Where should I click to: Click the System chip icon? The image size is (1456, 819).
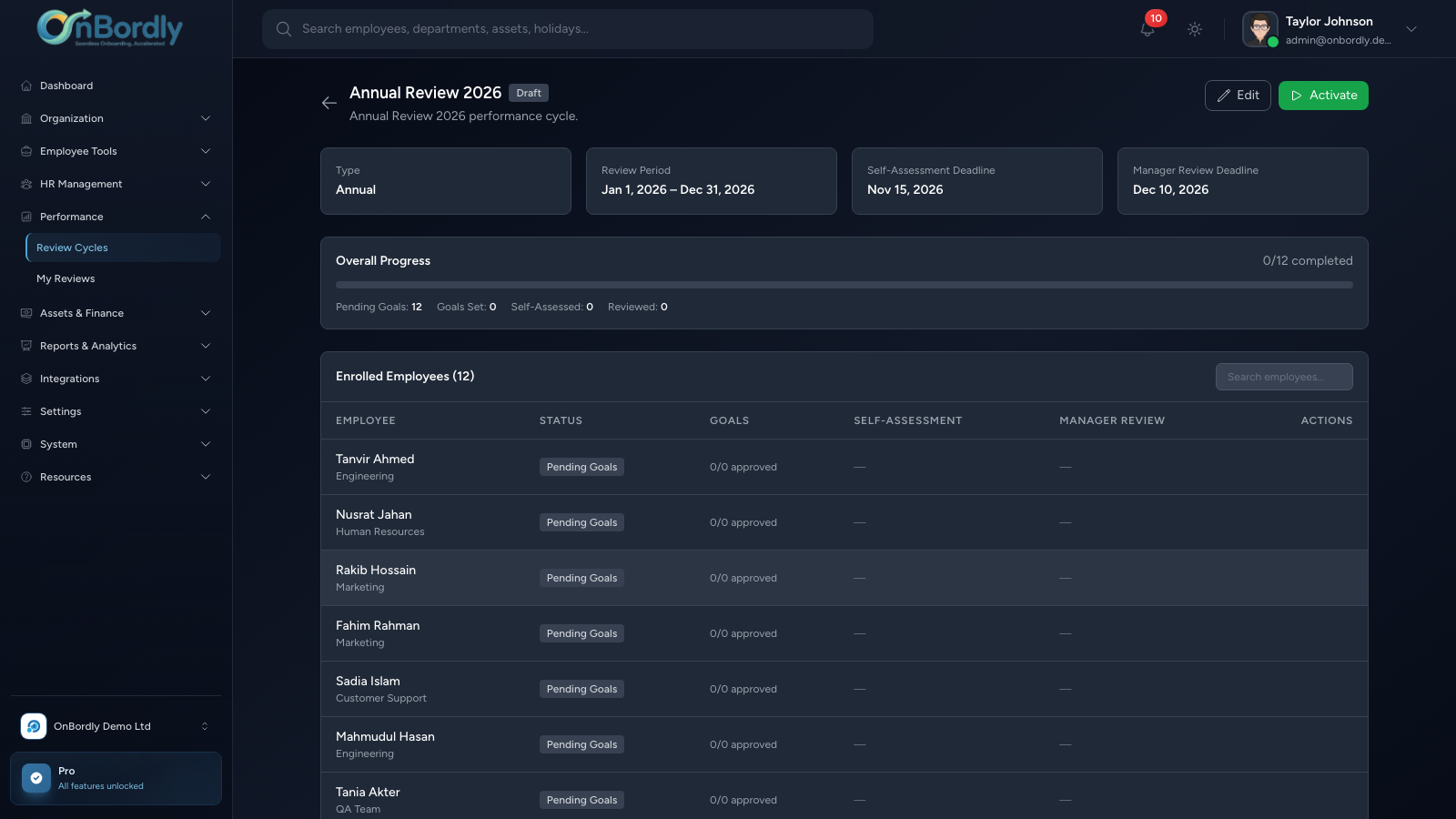tap(26, 444)
